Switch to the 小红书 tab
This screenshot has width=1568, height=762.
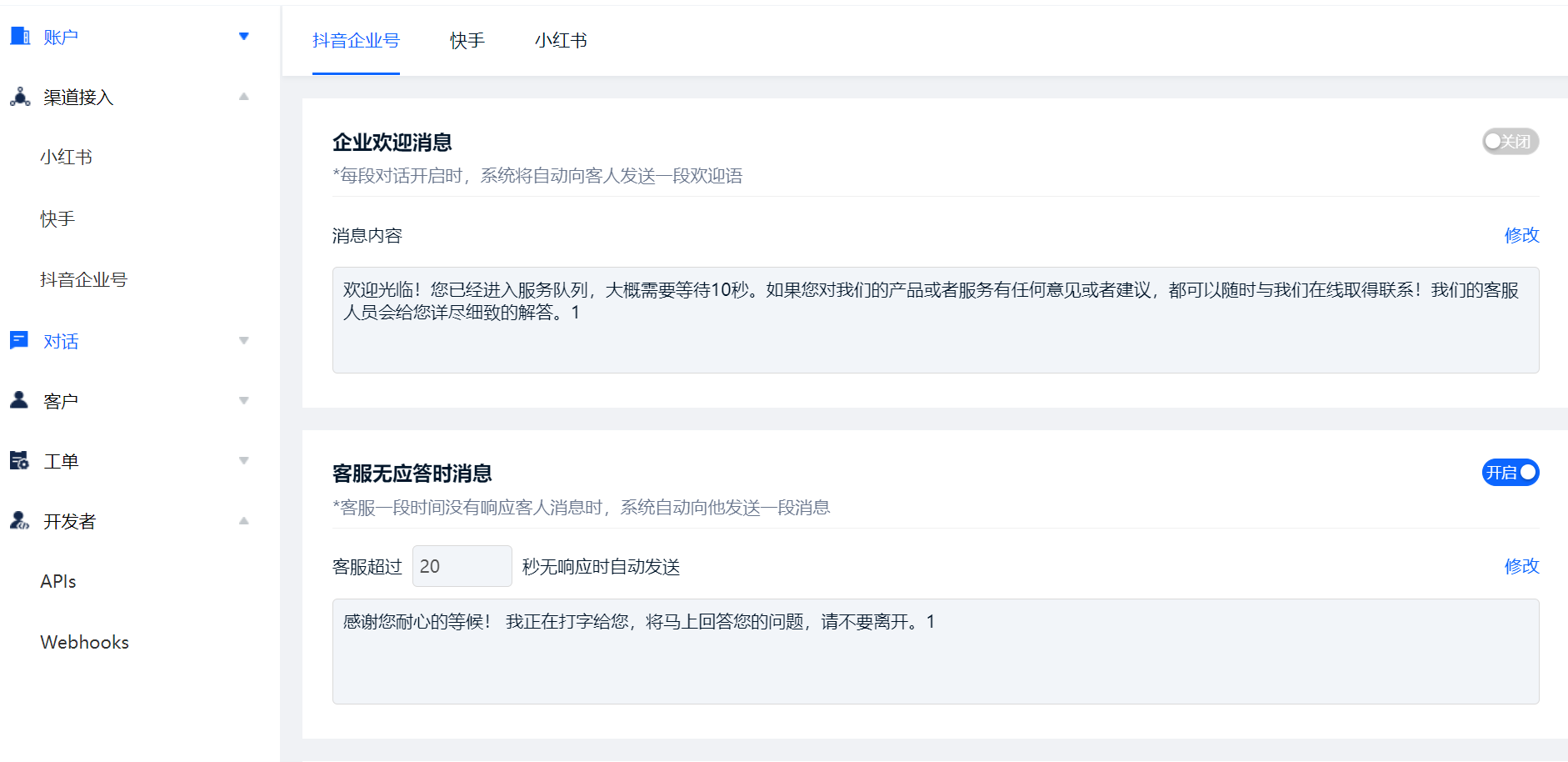[561, 40]
